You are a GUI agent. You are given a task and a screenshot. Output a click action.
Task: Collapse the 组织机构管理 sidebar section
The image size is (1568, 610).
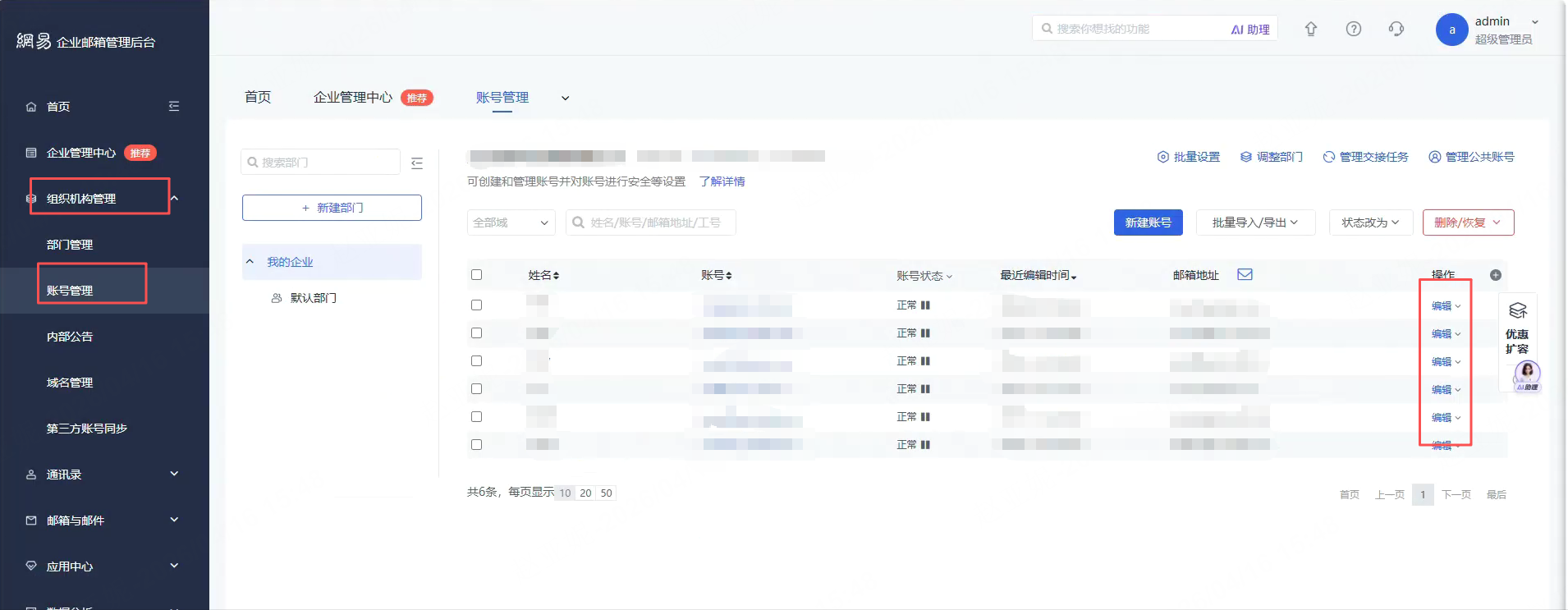pyautogui.click(x=174, y=198)
